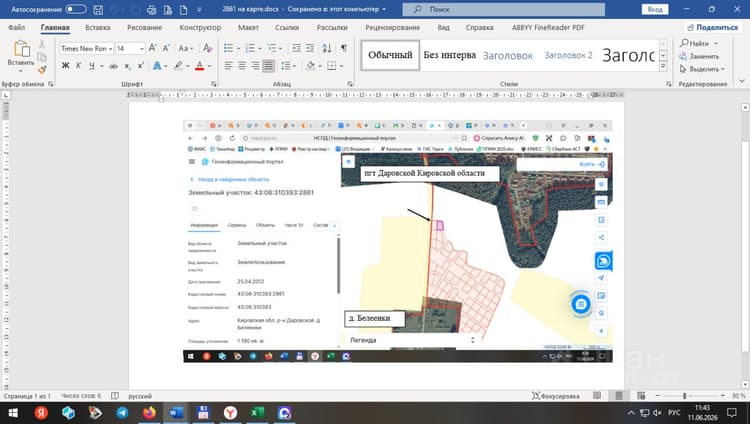Screen dimensions: 750x424
Task: Save the document via floppy icon
Action: coord(98,10)
